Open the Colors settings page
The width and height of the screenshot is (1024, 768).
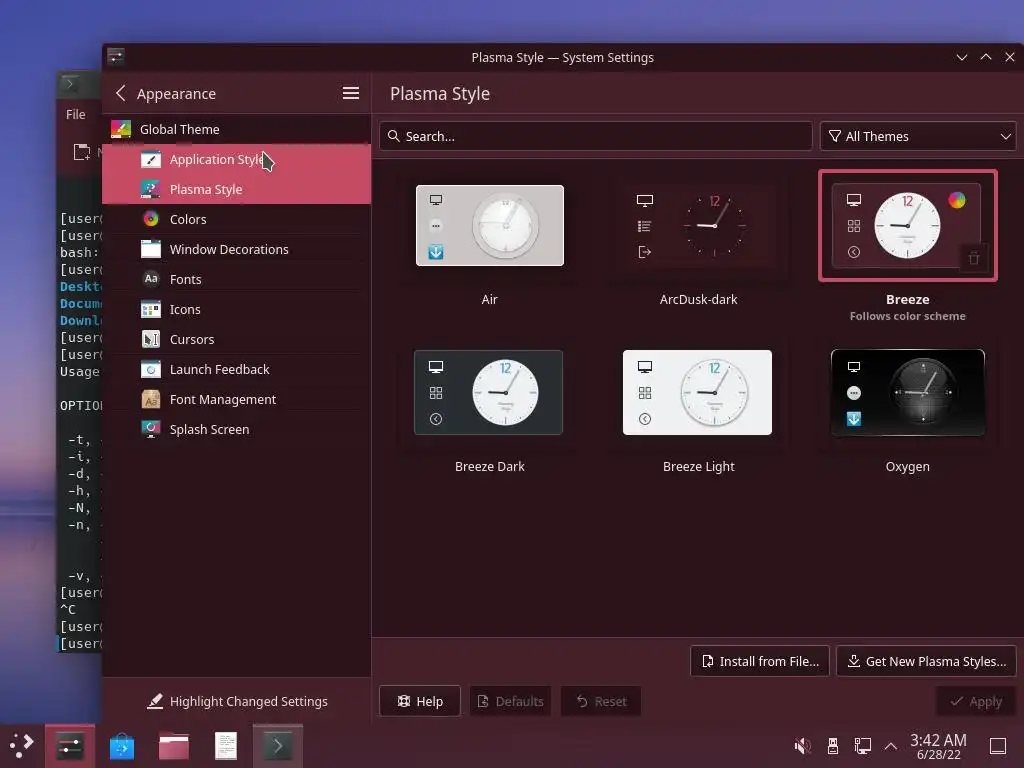[236, 219]
